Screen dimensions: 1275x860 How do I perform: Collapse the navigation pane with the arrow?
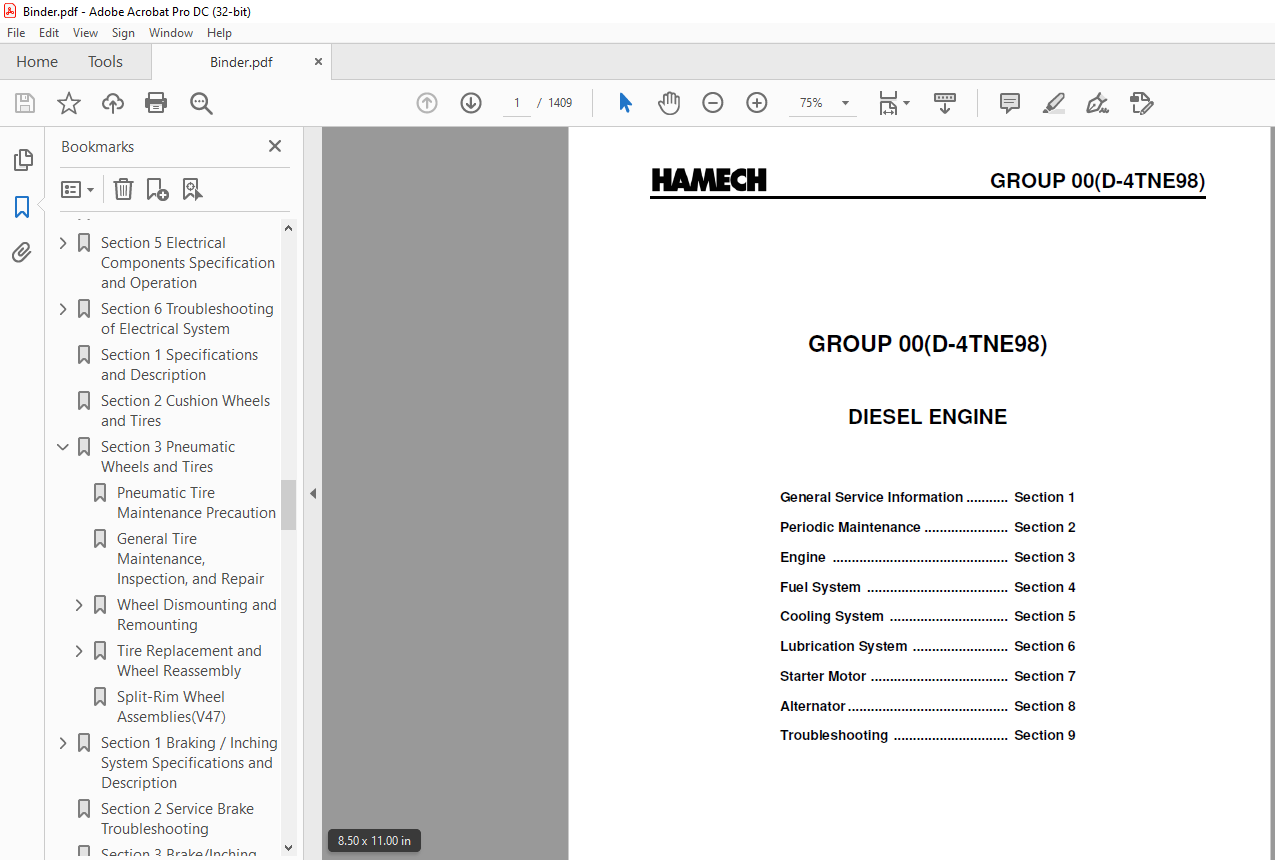[312, 493]
